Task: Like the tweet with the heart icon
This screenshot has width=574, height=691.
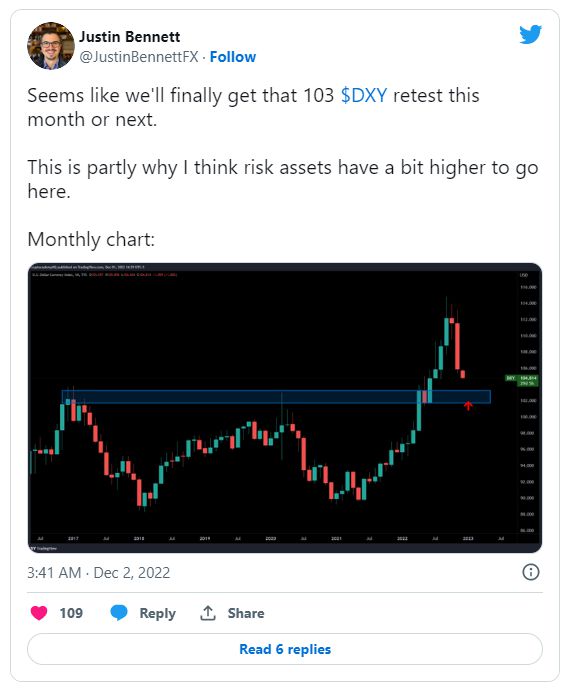Action: [39, 613]
